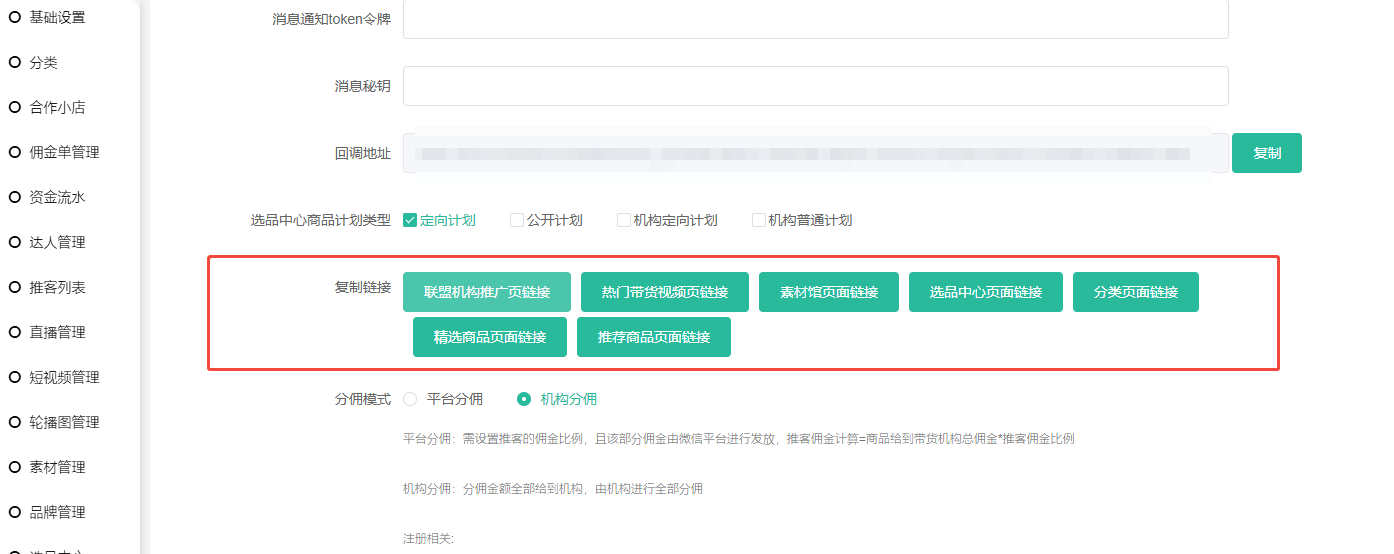1394x554 pixels.
Task: Go to 佣金单管理 menu item
Action: click(64, 152)
